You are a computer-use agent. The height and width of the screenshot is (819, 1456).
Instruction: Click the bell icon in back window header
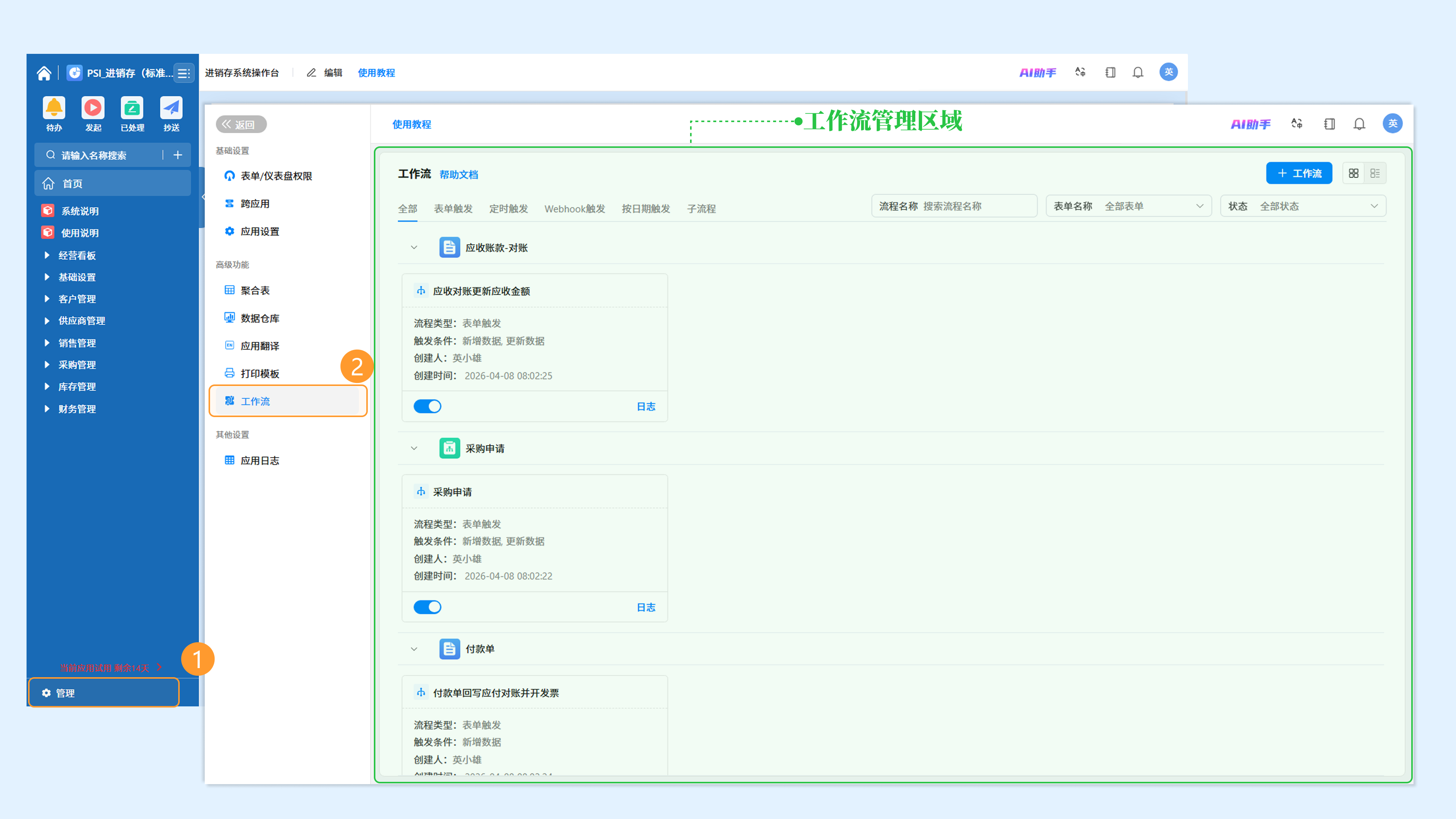1138,72
